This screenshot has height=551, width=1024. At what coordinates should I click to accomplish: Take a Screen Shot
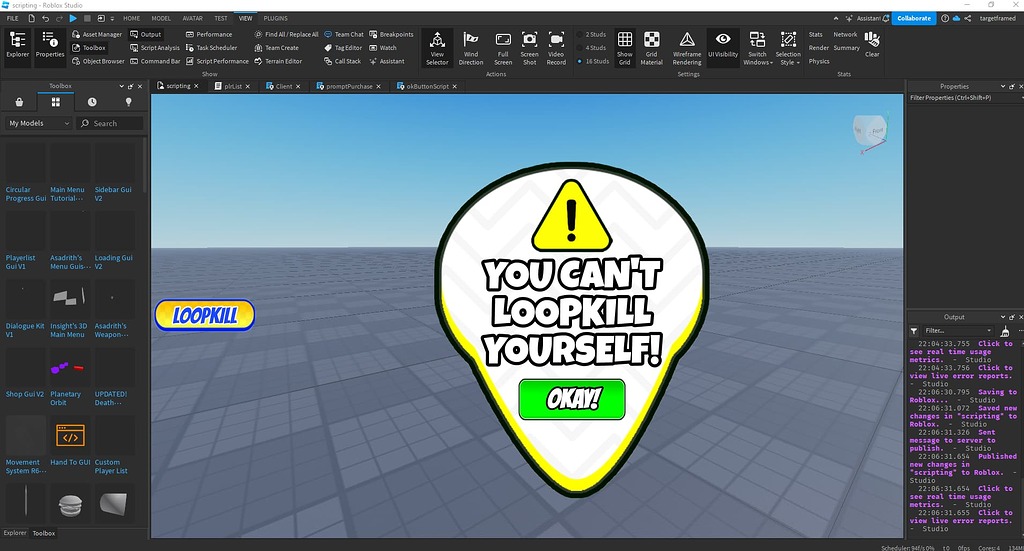pos(530,48)
